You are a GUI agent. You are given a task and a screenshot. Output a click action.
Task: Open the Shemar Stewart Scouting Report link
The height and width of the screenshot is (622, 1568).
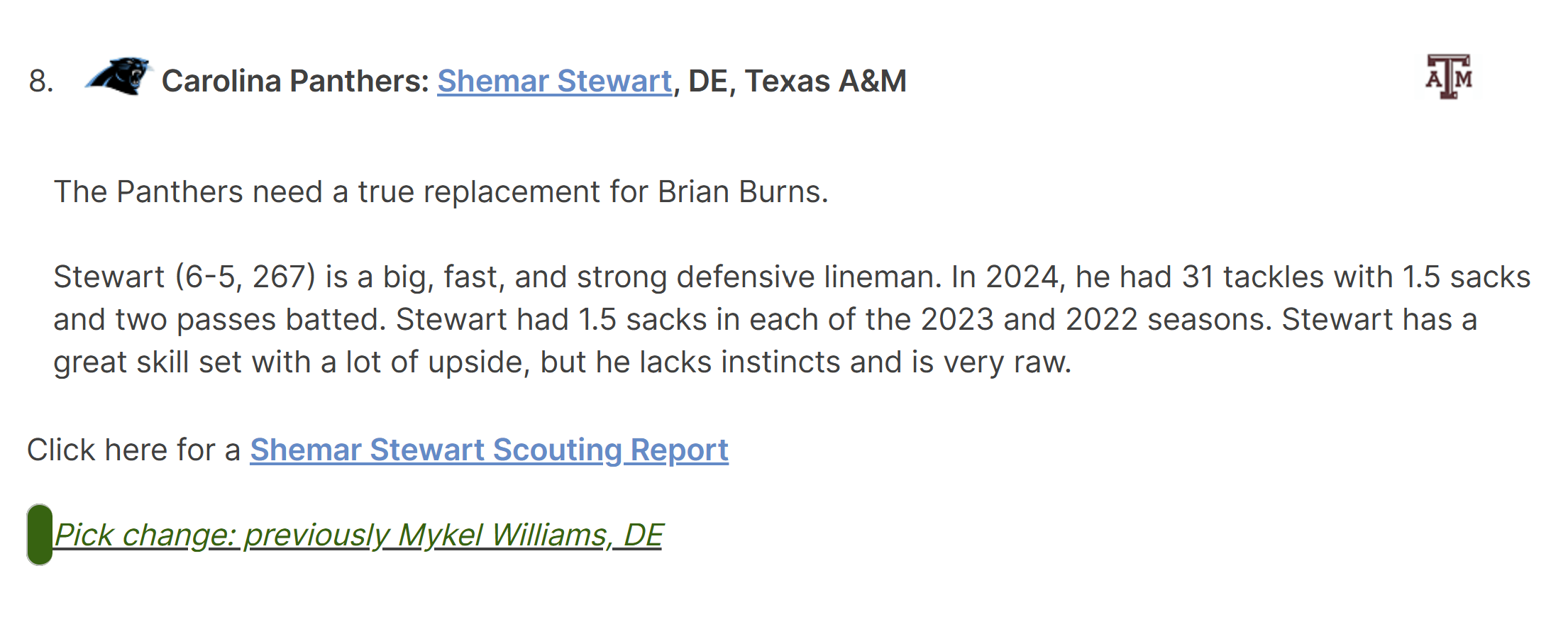tap(489, 450)
